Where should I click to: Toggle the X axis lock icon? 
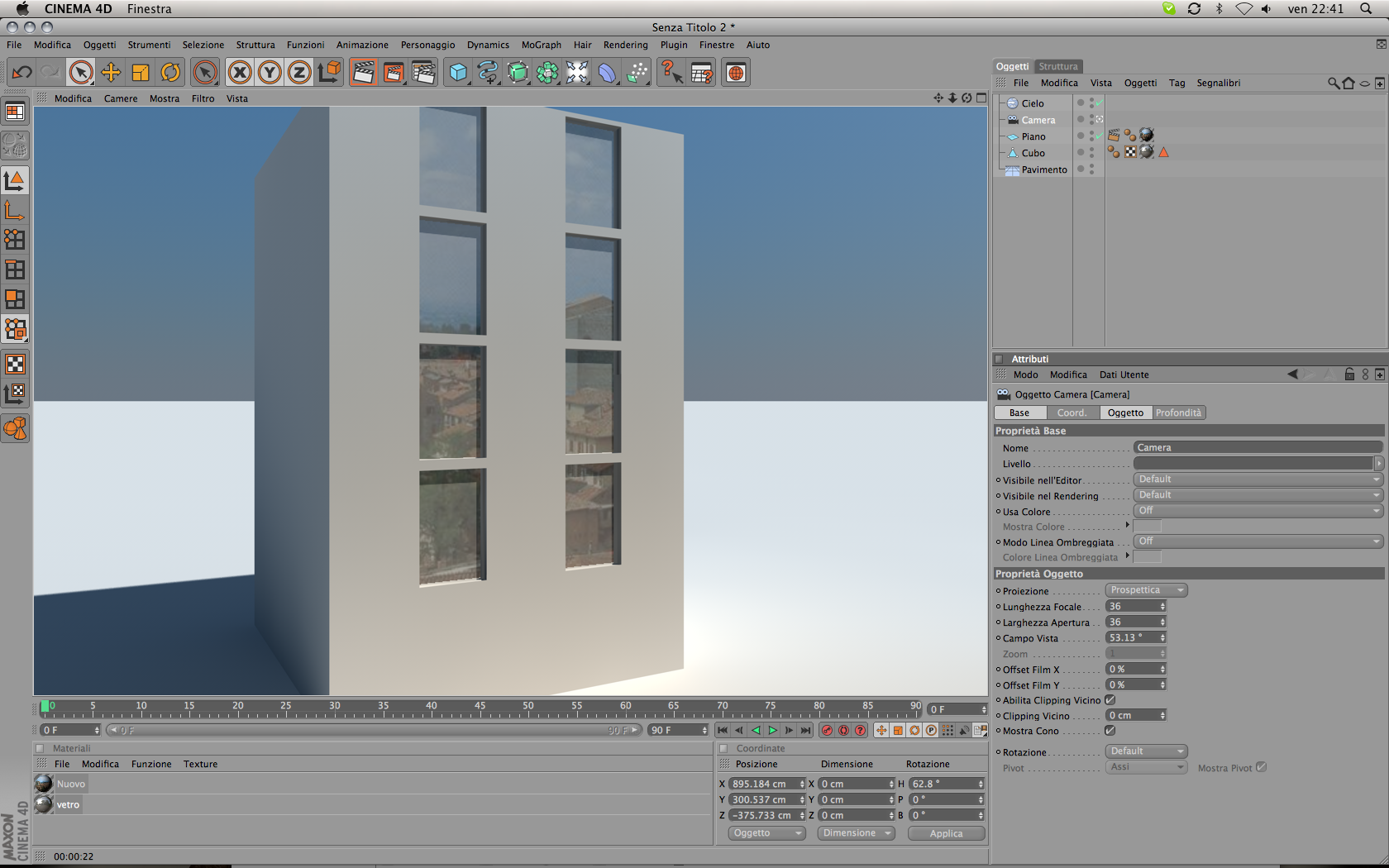click(x=240, y=73)
